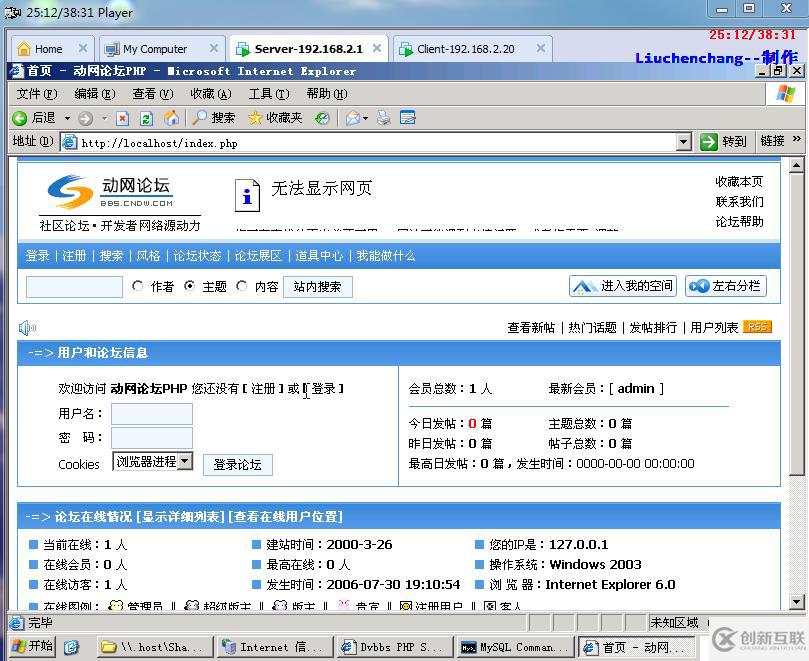Image resolution: width=809 pixels, height=661 pixels.
Task: Click the Quick Launch Internet Explorer icon
Action: (72, 647)
